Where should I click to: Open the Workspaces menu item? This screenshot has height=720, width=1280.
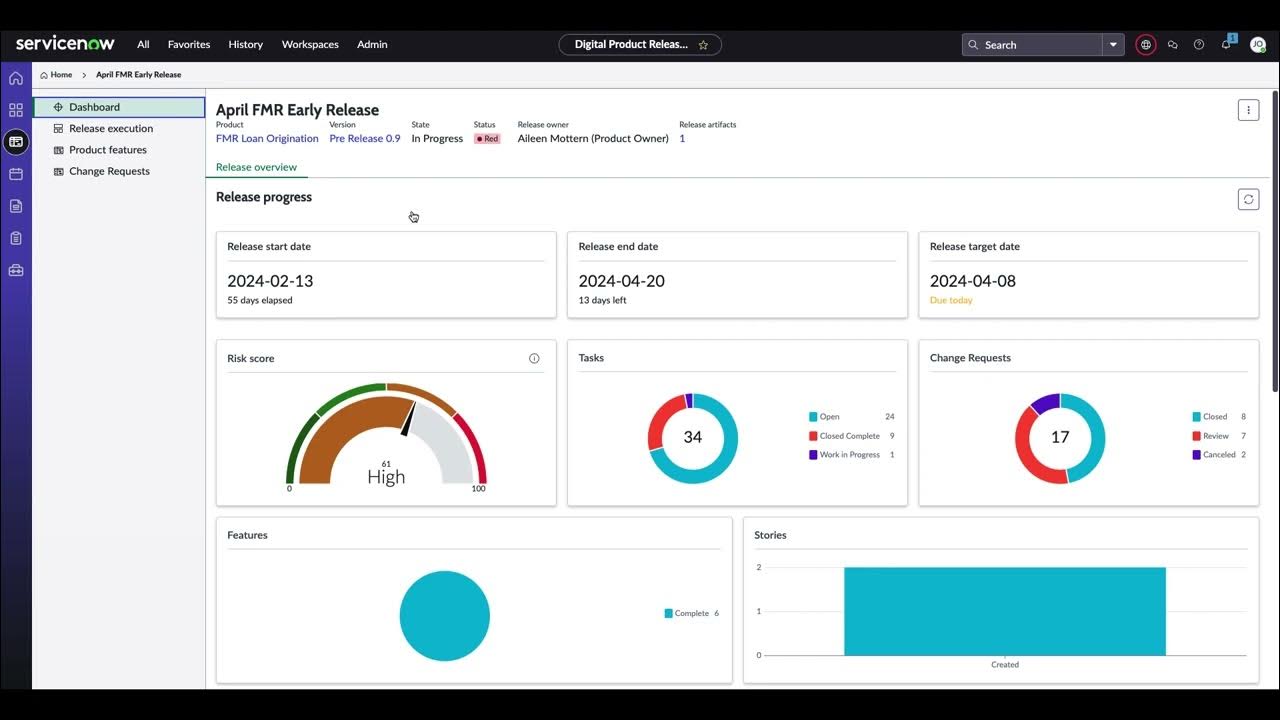[310, 44]
